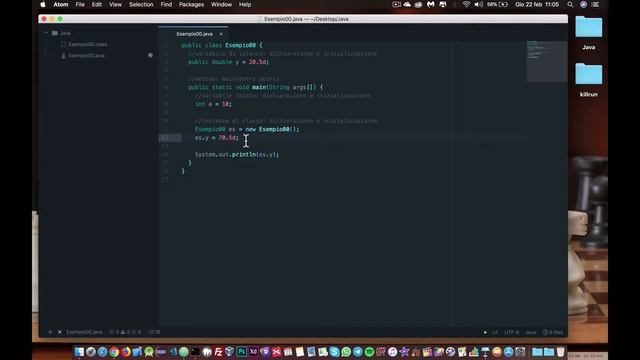
Task: Open the Apple menu
Action: point(43,4)
